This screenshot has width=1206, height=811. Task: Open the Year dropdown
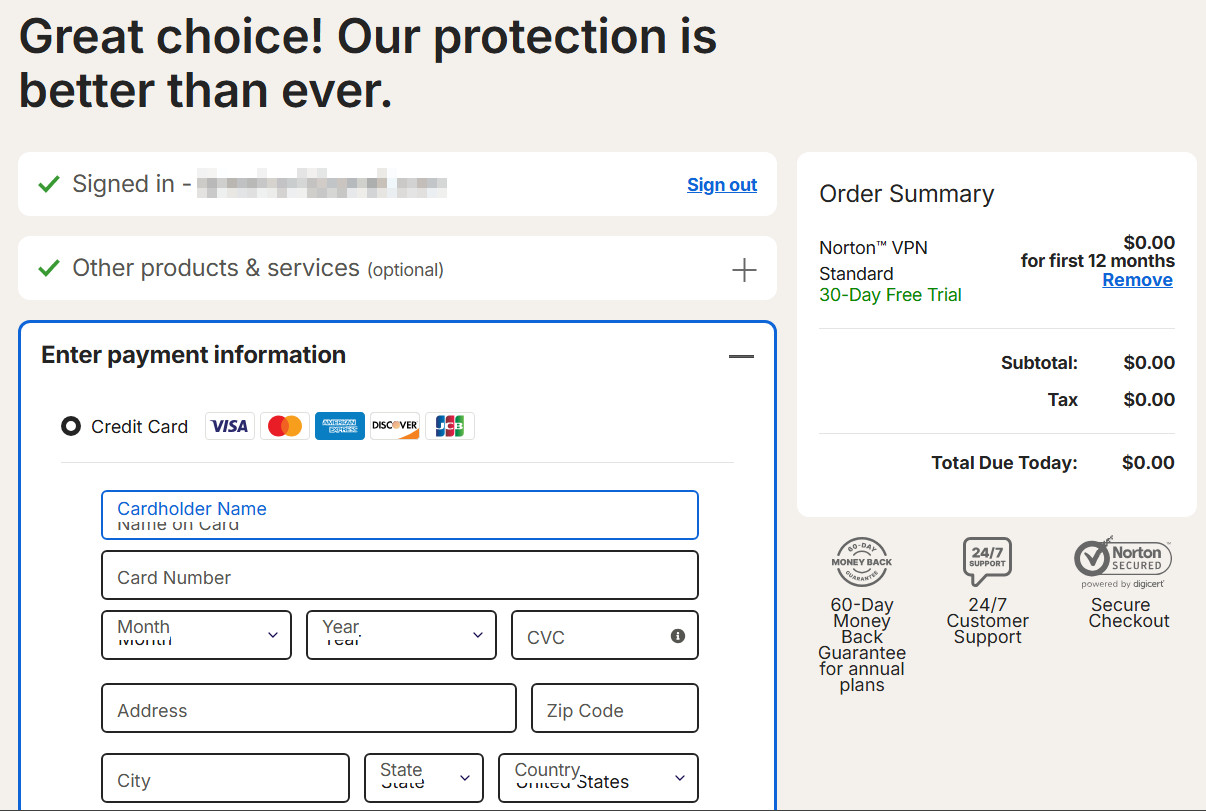(401, 635)
